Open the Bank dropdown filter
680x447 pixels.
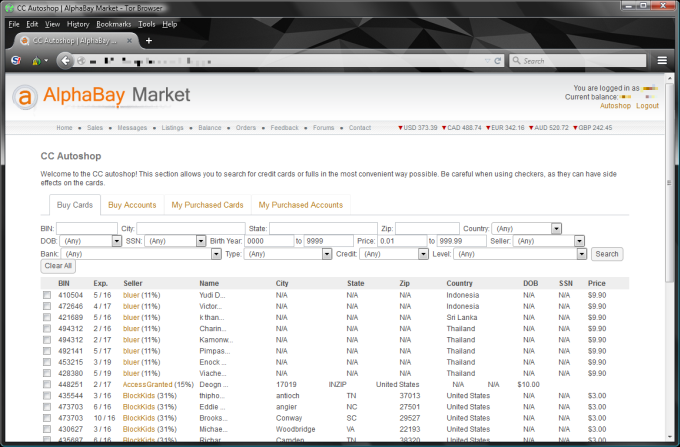click(141, 254)
